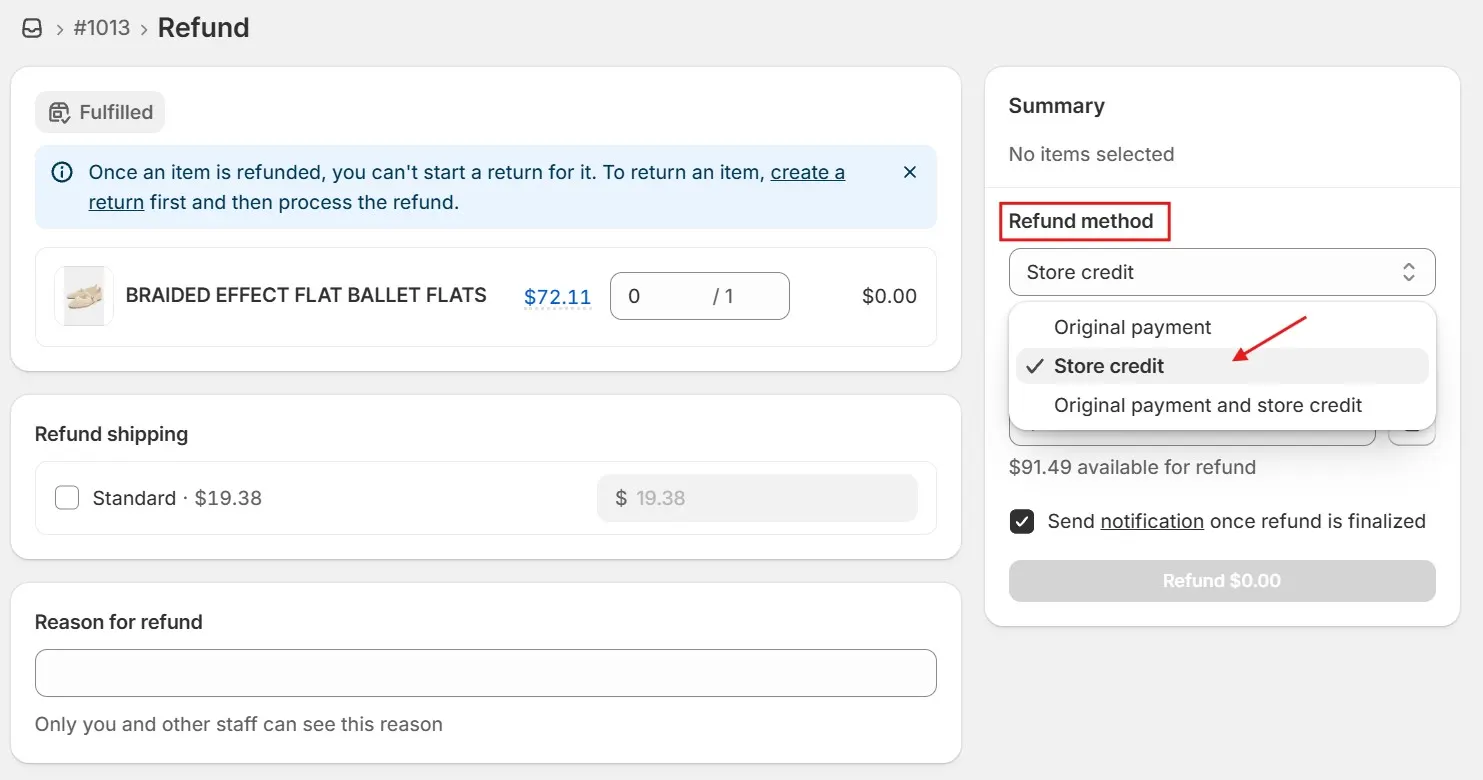Go back to order #1013 breadcrumb
The image size is (1483, 780).
pyautogui.click(x=102, y=28)
